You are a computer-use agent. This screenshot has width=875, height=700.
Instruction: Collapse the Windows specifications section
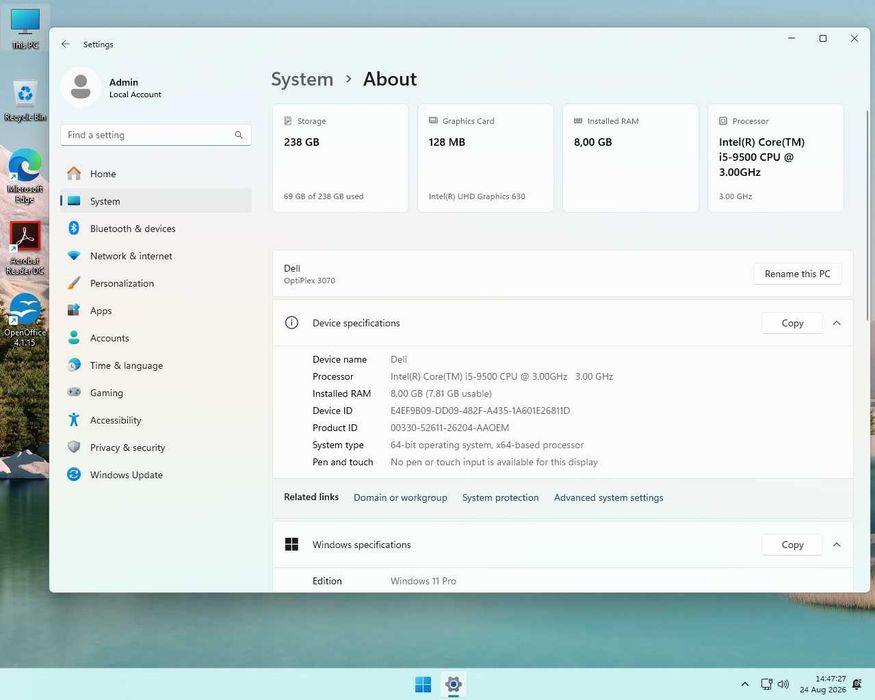(836, 544)
